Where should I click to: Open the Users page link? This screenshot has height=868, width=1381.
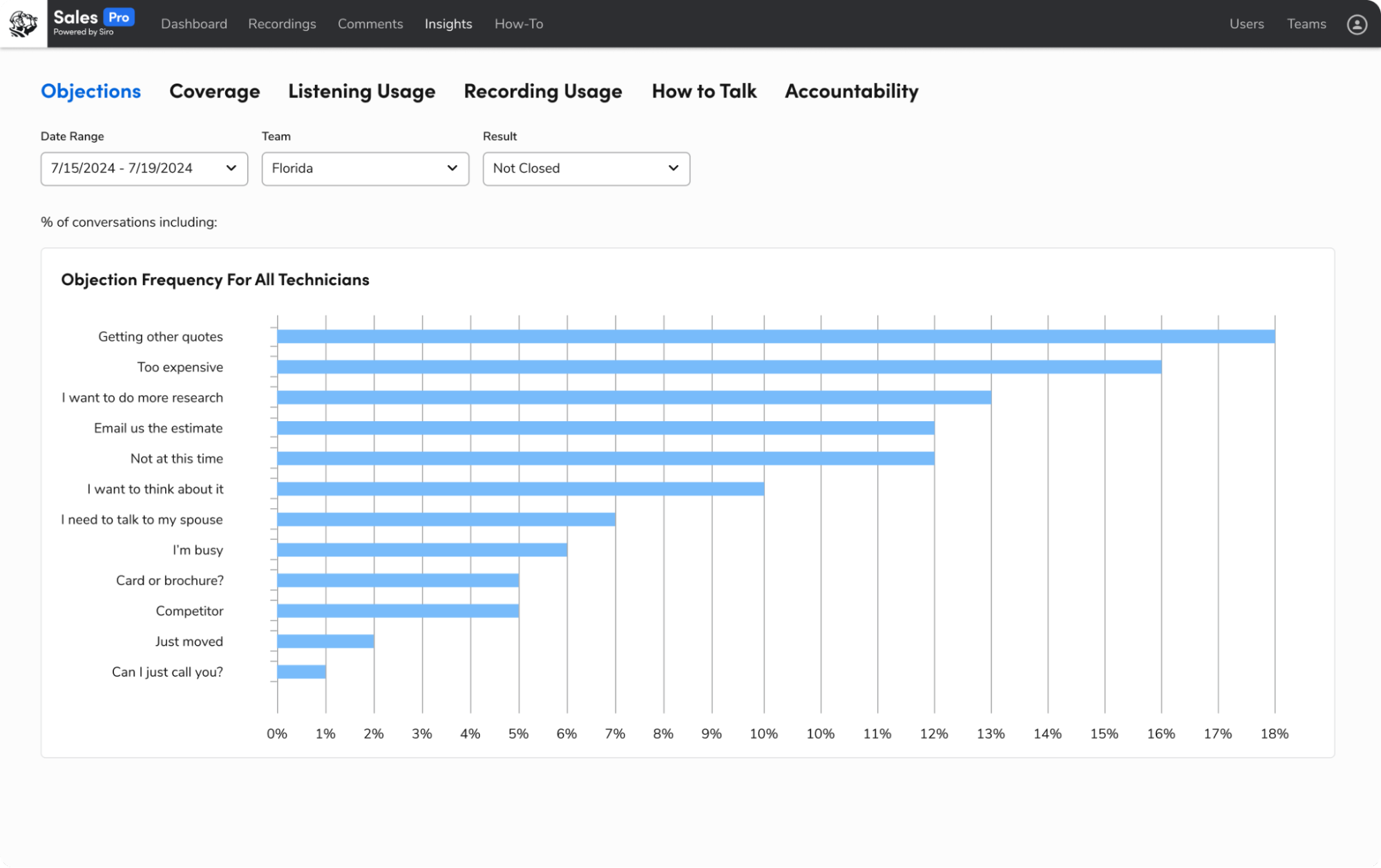click(x=1246, y=24)
